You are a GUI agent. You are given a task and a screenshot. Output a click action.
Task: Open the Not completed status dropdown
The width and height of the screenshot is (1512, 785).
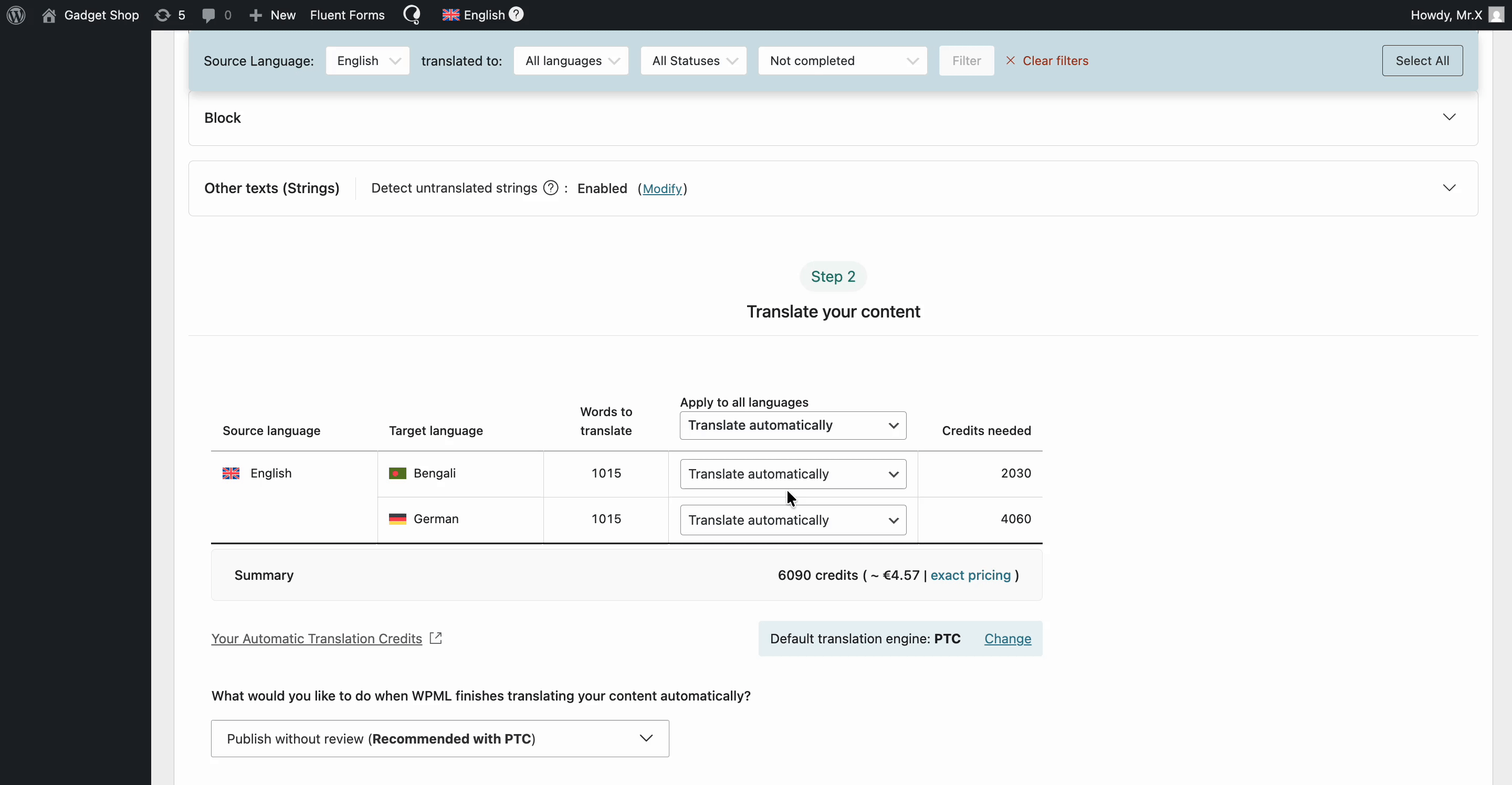point(843,60)
